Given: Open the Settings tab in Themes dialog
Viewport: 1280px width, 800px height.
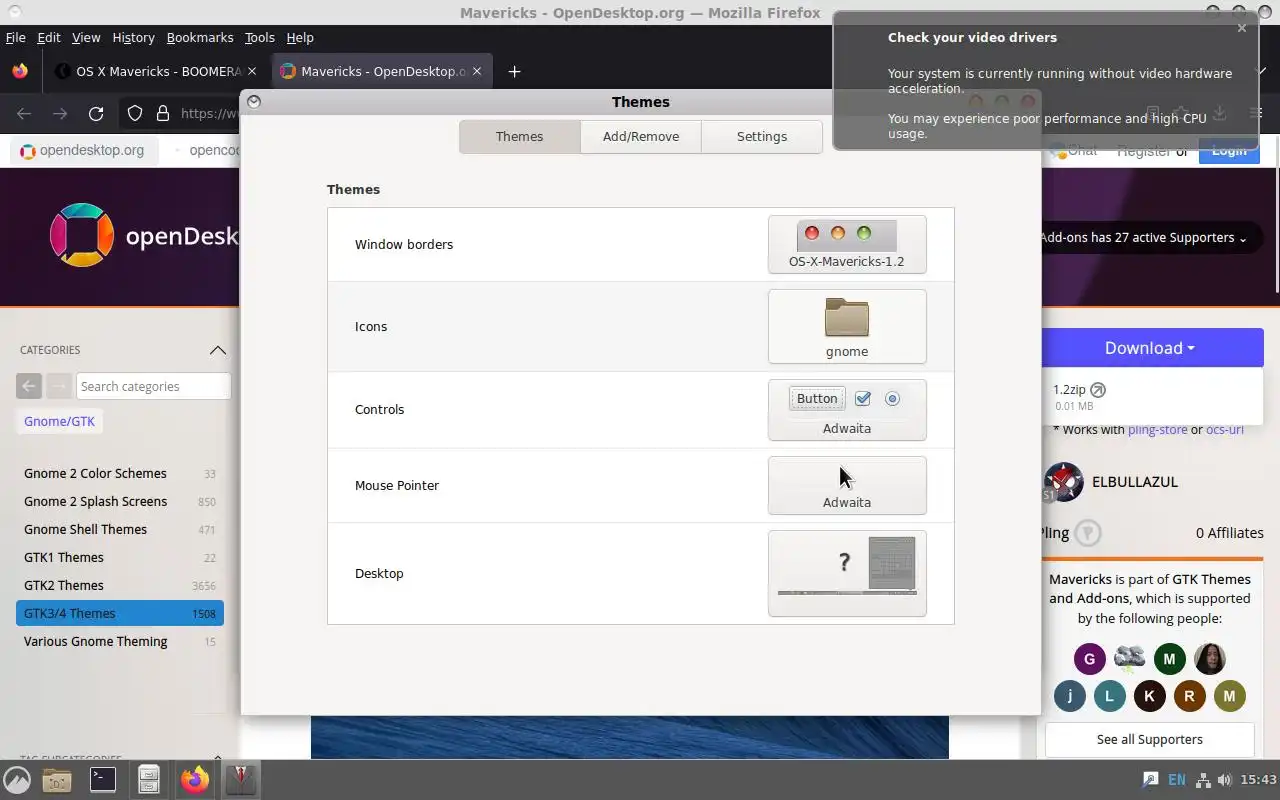Looking at the screenshot, I should coord(762,136).
